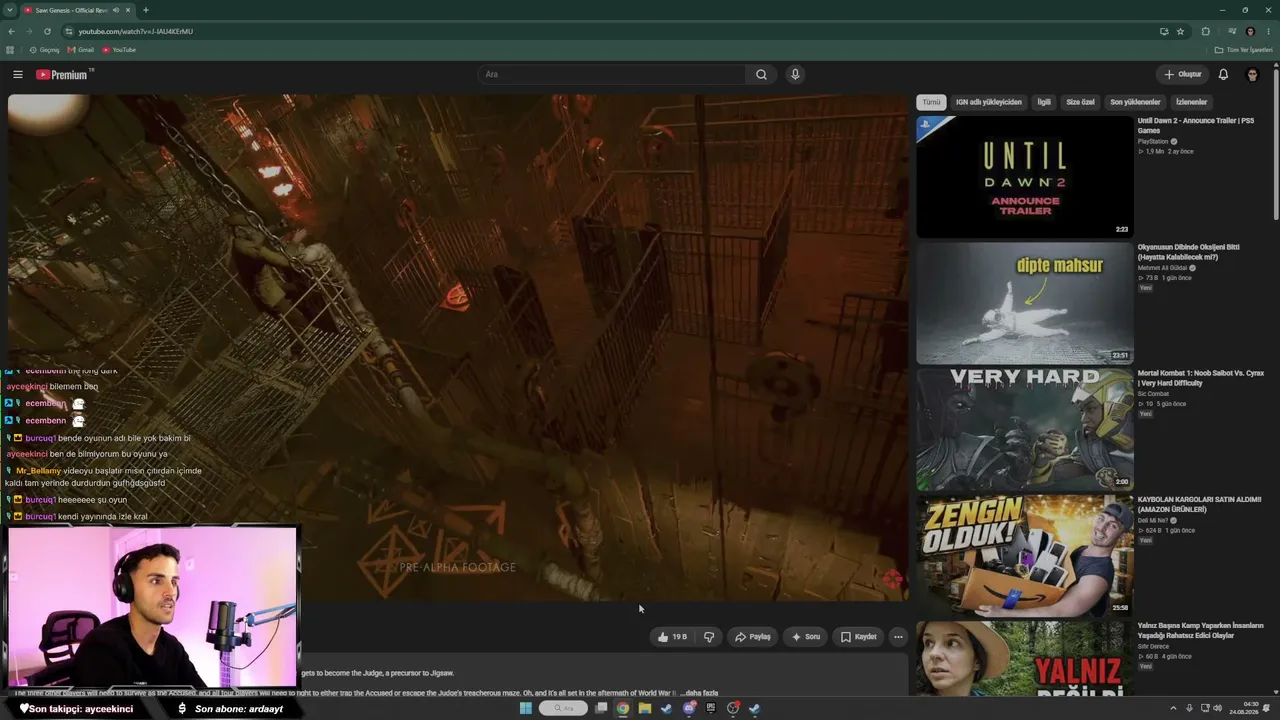Open the PlayStation channel name
Screen dimensions: 1280x720
pos(1153,142)
